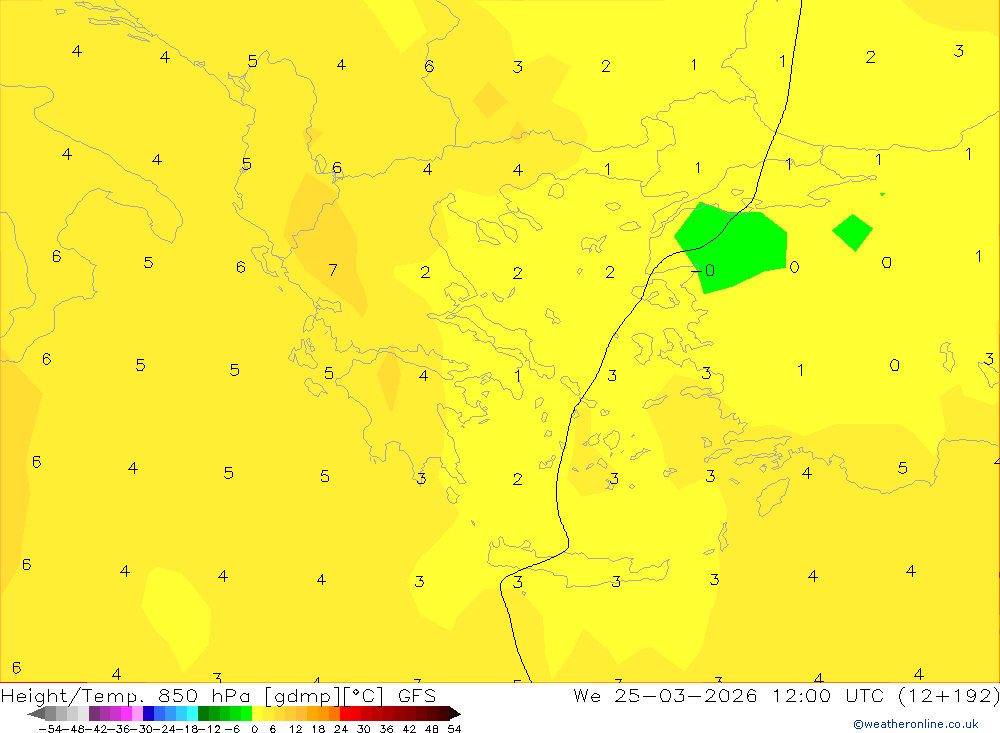Click the 12 label under the color scale
Viewport: 1000px width, 733px height.
[x=295, y=729]
